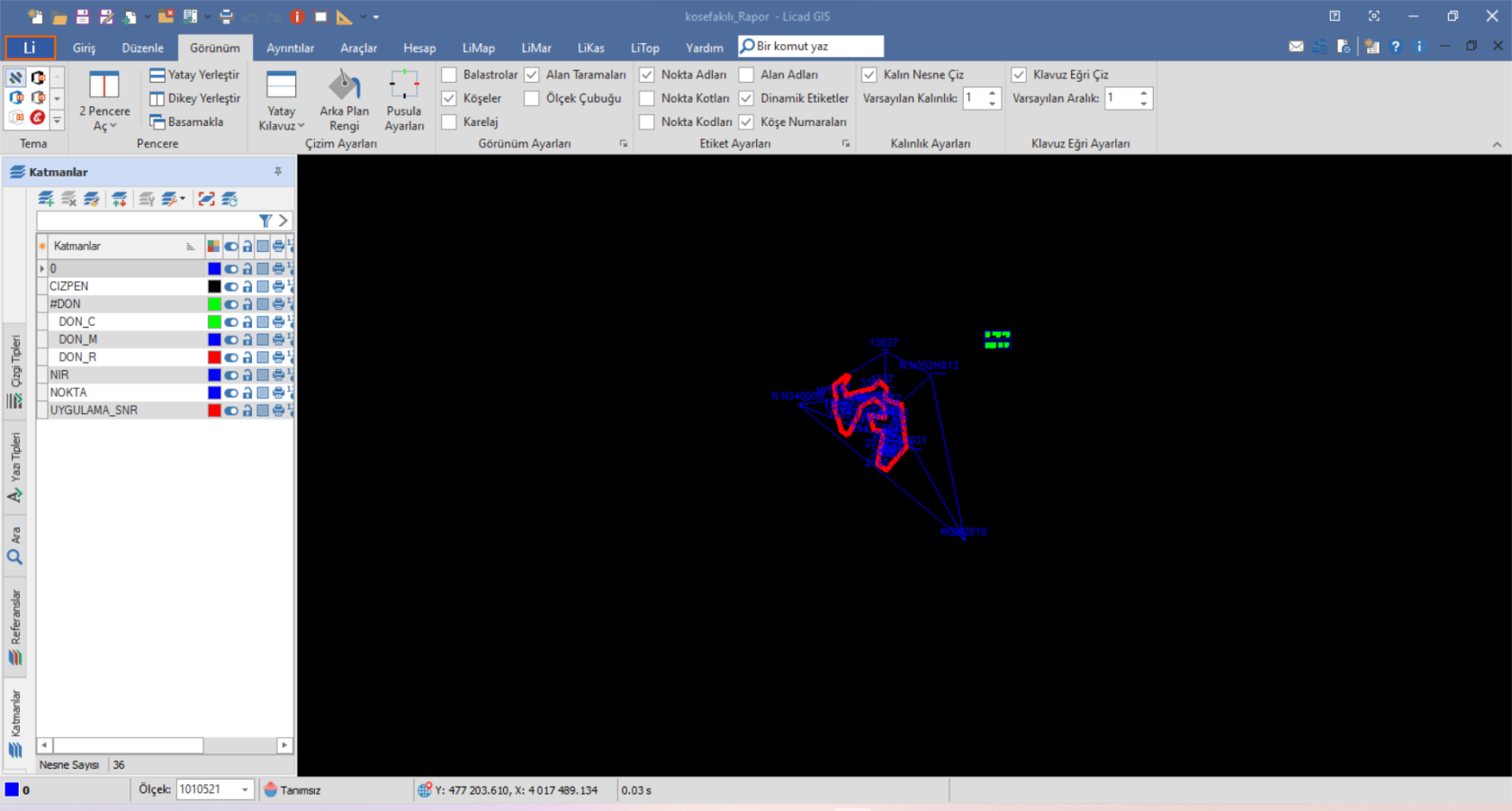
Task: Click the refresh layers icon
Action: [229, 199]
